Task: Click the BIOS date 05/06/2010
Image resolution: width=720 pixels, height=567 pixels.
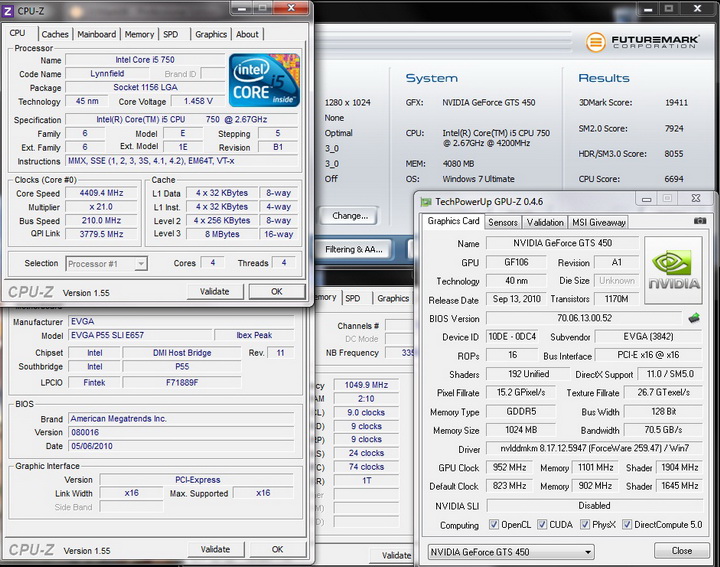Action: pos(181,446)
